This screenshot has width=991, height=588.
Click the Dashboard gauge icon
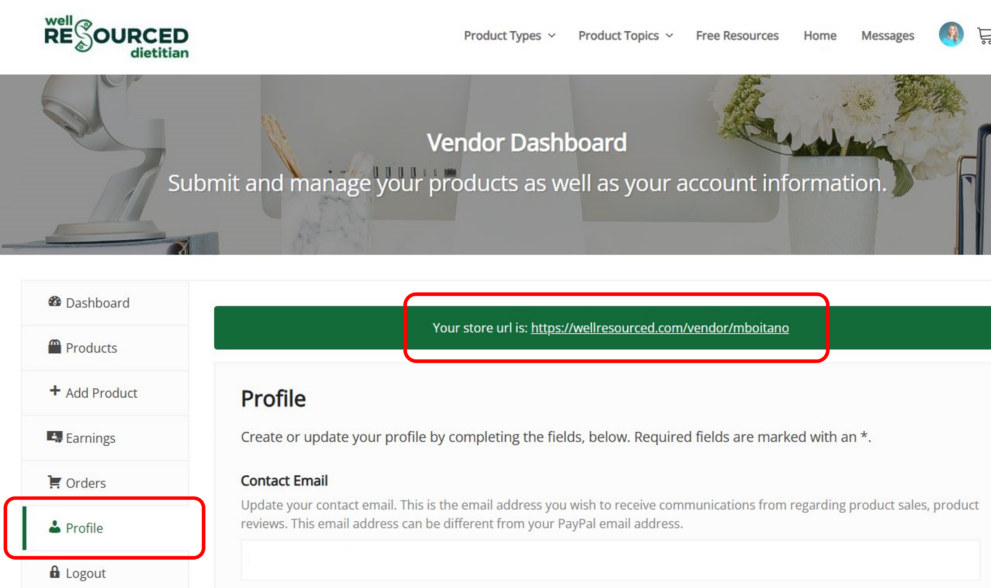tap(54, 302)
